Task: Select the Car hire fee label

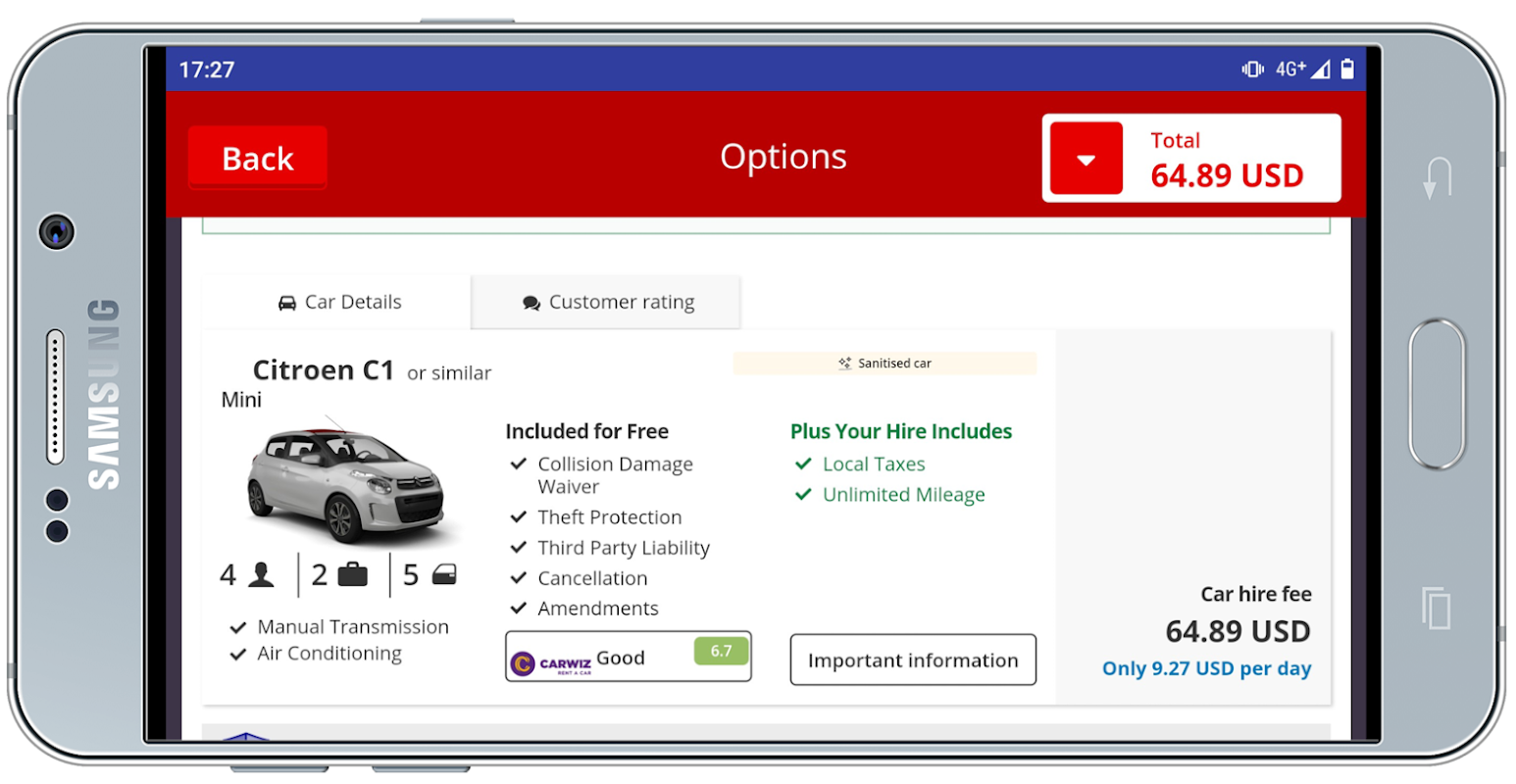Action: (1256, 594)
